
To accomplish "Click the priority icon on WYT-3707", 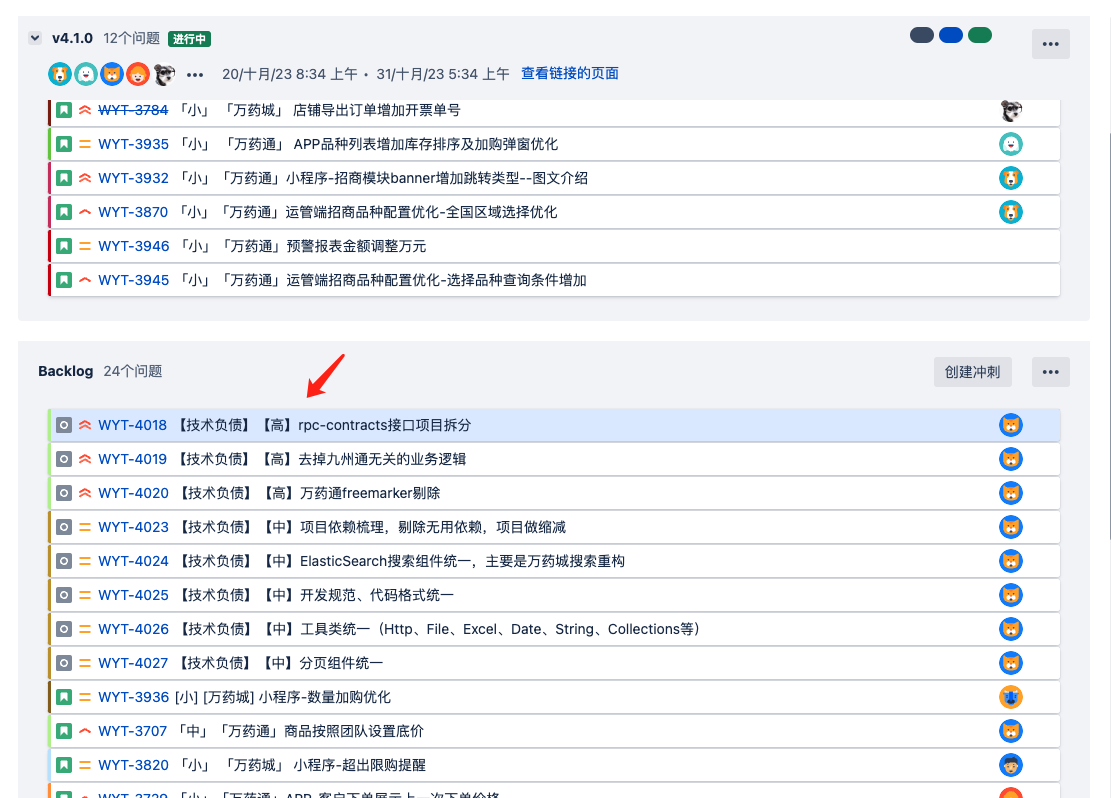I will point(85,731).
